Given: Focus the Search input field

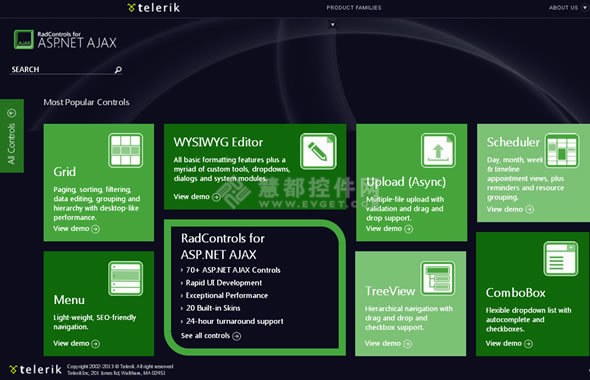Looking at the screenshot, I should point(66,70).
